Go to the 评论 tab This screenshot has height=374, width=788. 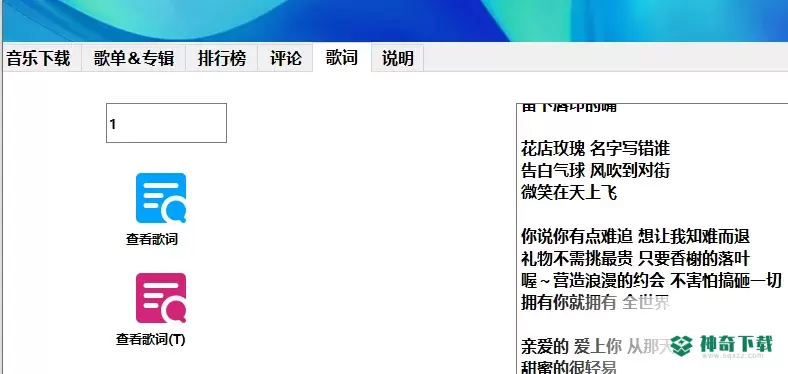click(285, 58)
